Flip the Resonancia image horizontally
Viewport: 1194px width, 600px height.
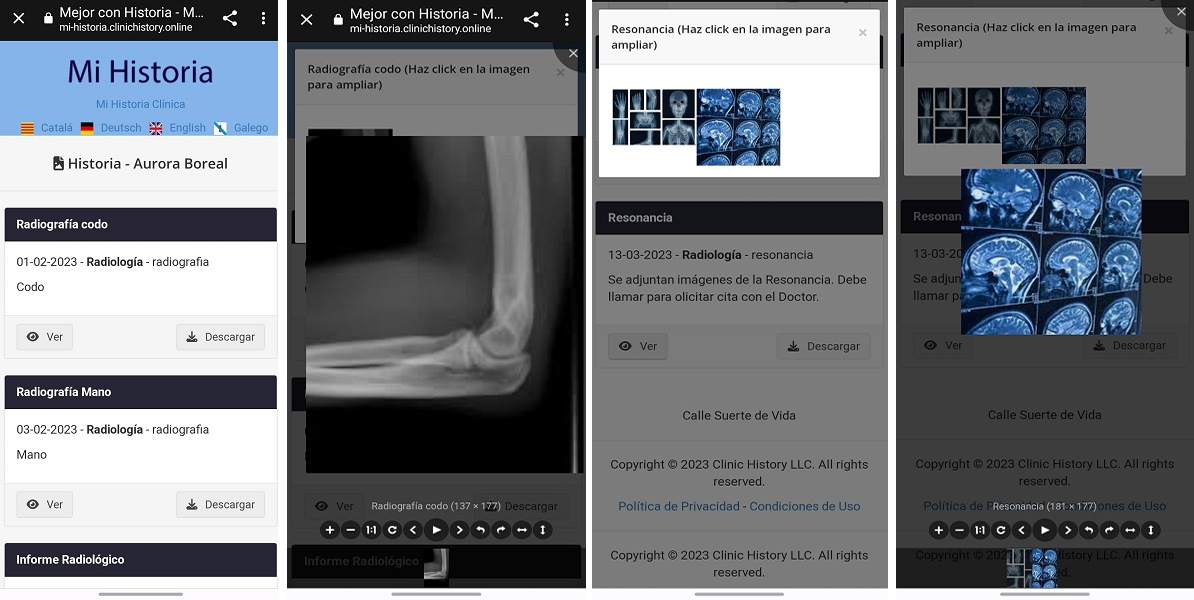tap(1130, 530)
